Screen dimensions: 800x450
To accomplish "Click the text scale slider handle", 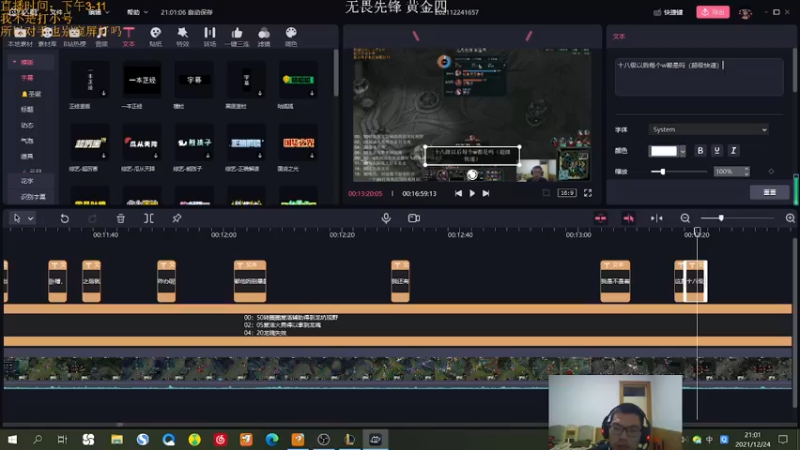I will pyautogui.click(x=662, y=171).
